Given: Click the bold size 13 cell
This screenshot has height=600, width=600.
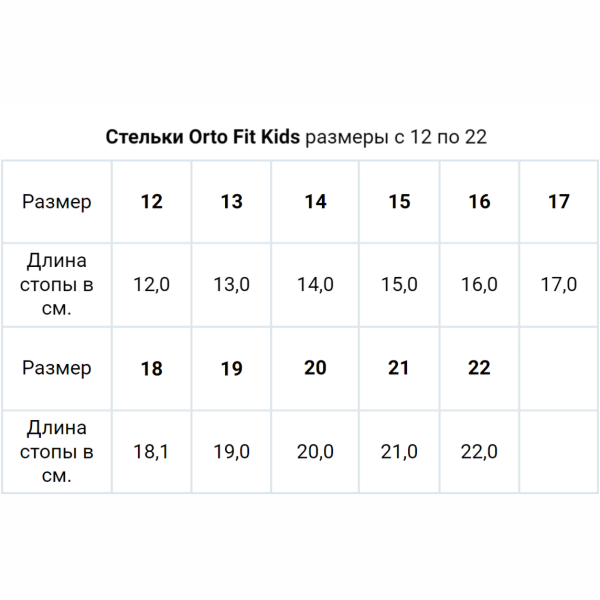Looking at the screenshot, I should coord(231,202).
